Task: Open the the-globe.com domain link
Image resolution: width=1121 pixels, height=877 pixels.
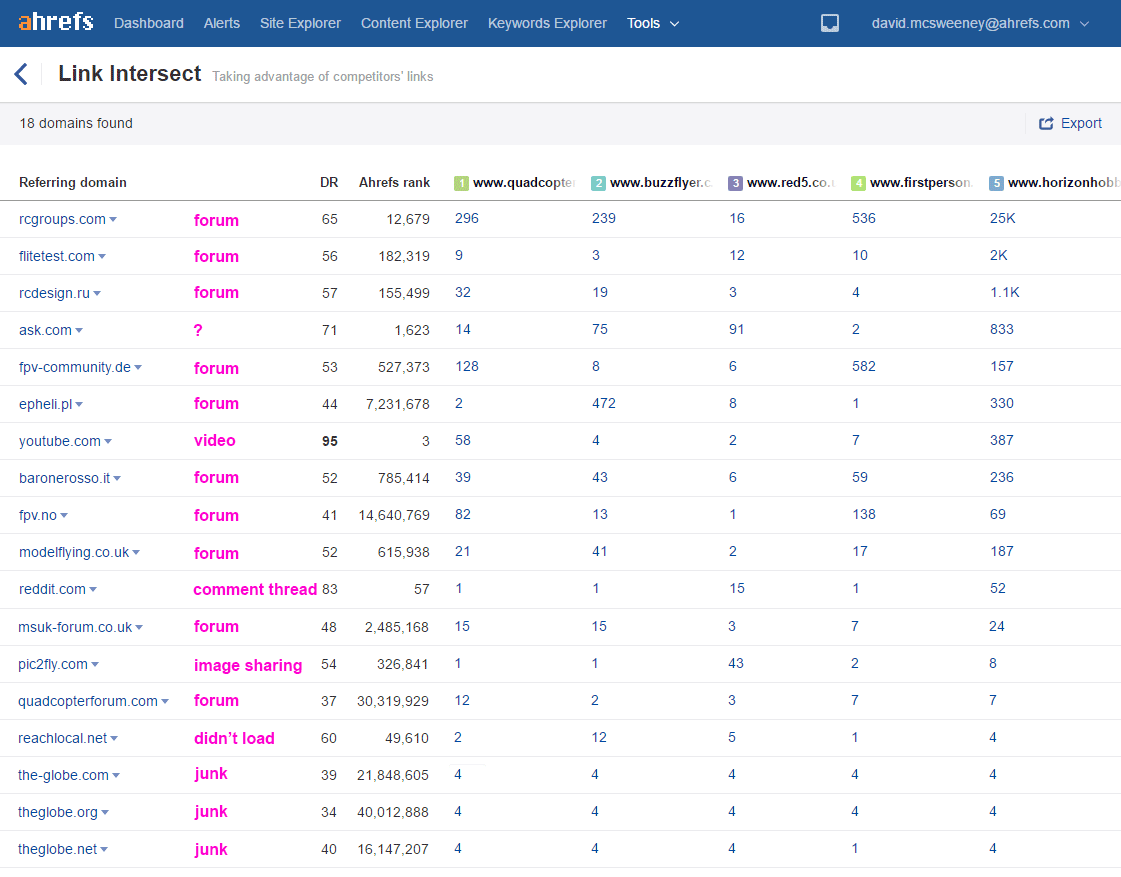Action: coord(64,776)
